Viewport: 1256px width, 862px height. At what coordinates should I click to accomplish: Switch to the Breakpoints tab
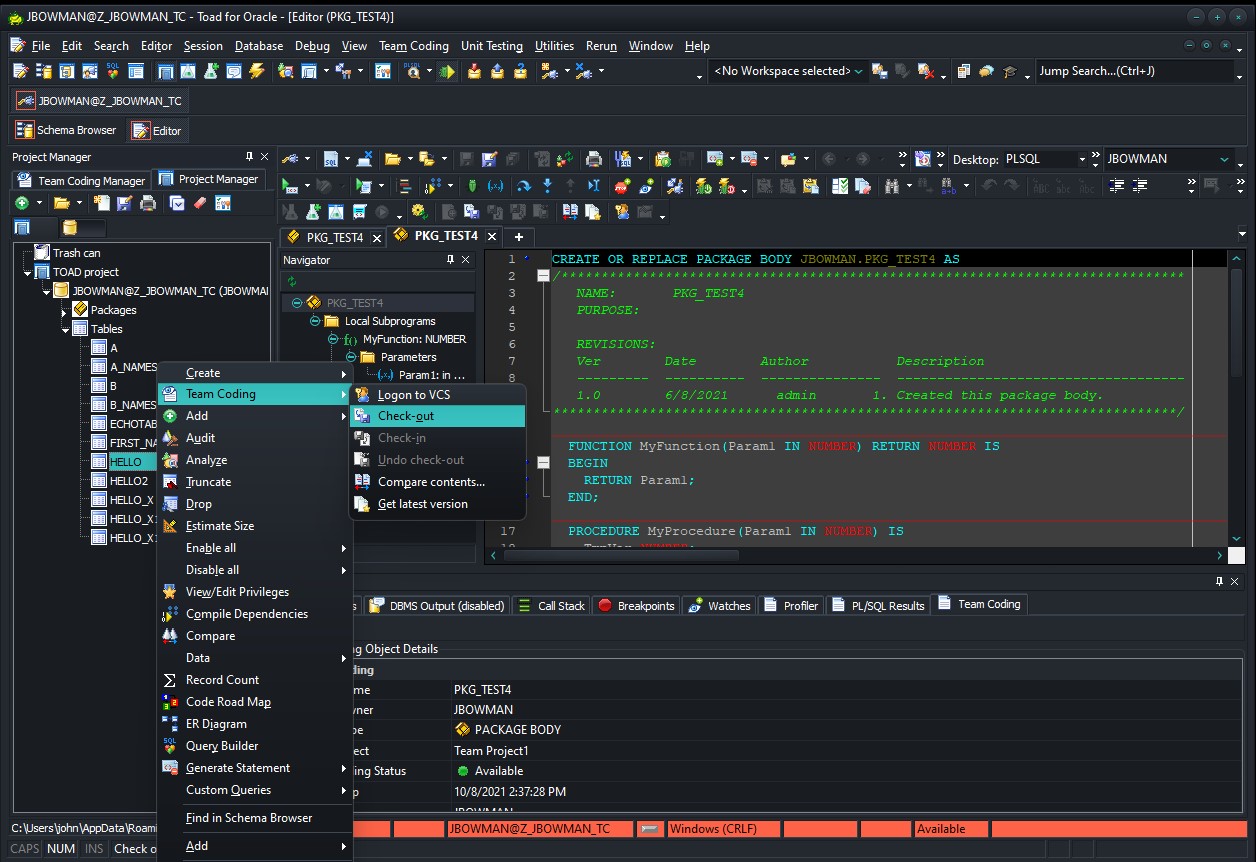636,605
